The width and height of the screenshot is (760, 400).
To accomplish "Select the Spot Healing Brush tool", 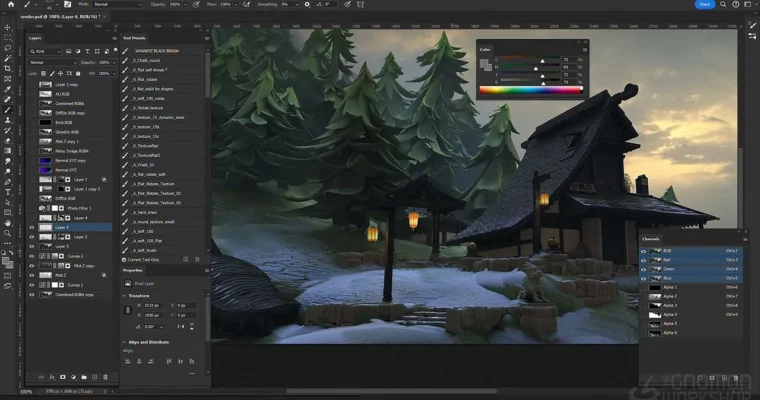I will [x=8, y=99].
